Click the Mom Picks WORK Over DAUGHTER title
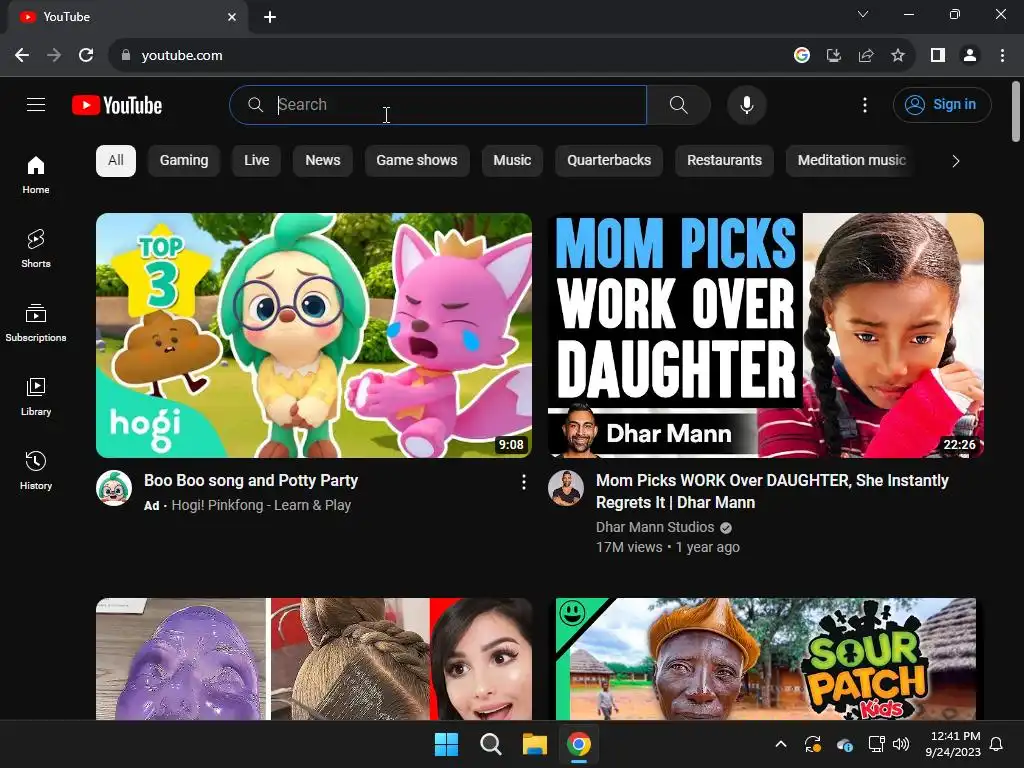This screenshot has height=768, width=1024. [772, 491]
